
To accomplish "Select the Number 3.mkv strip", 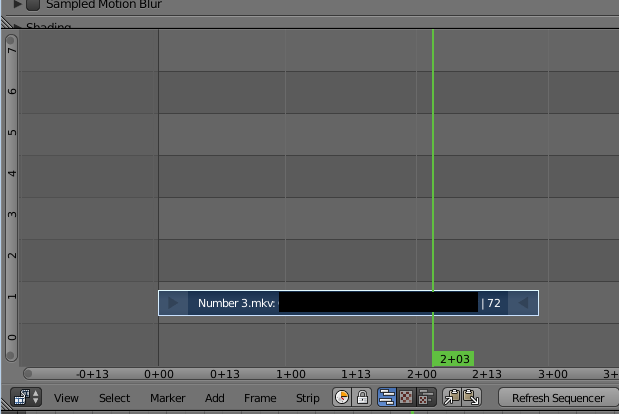I will point(348,303).
